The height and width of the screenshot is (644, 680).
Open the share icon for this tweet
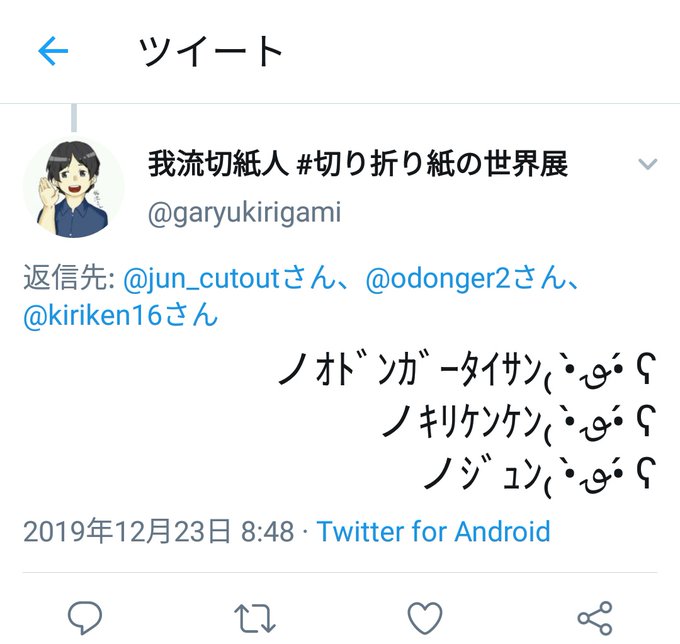[595, 618]
